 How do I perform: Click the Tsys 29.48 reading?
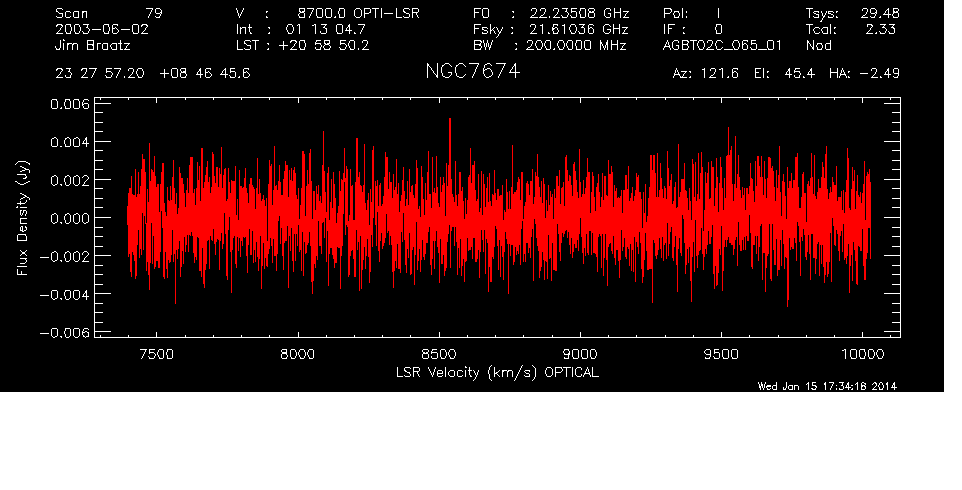(x=850, y=13)
